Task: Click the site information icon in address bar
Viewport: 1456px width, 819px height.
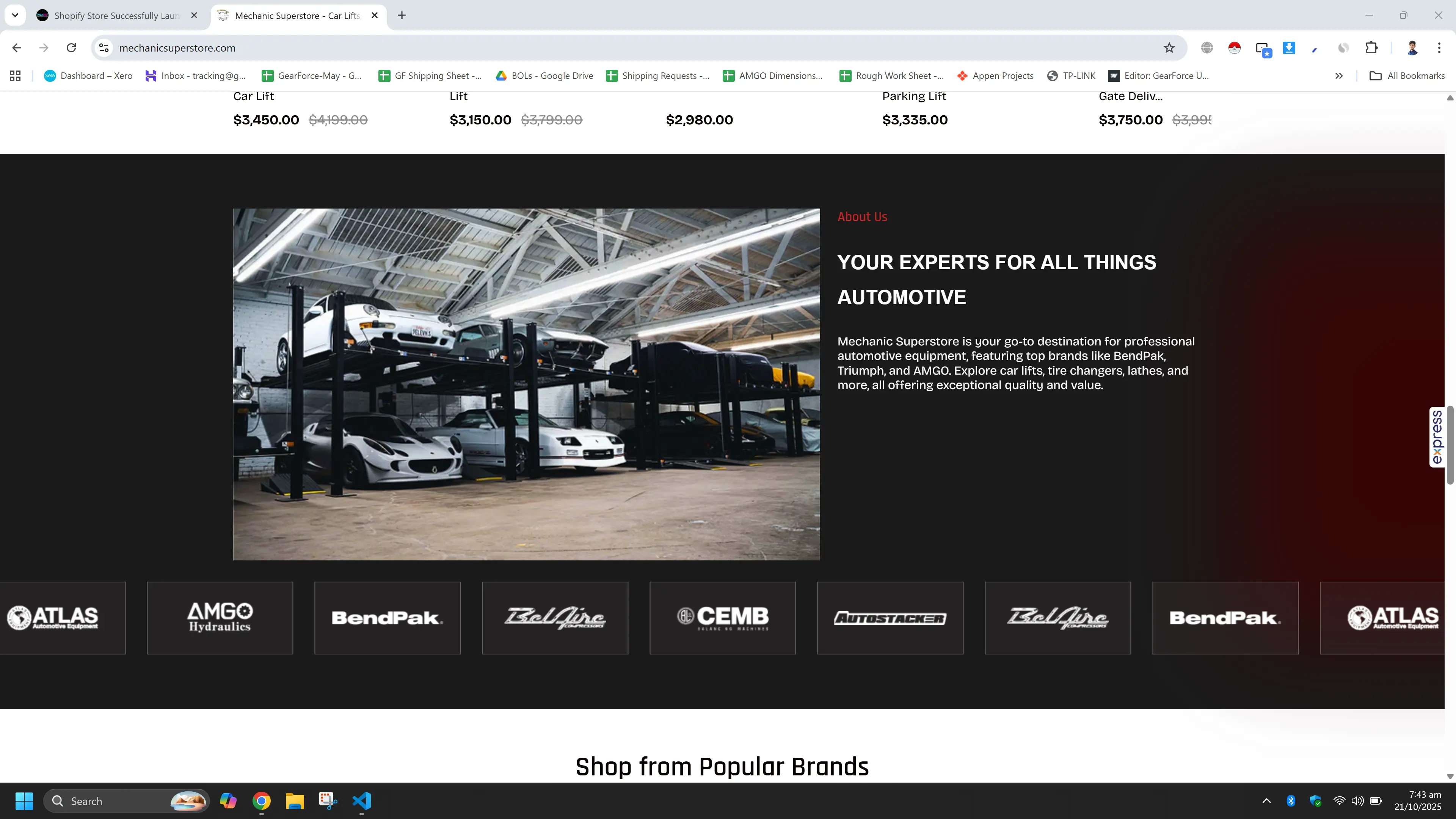Action: point(104,48)
